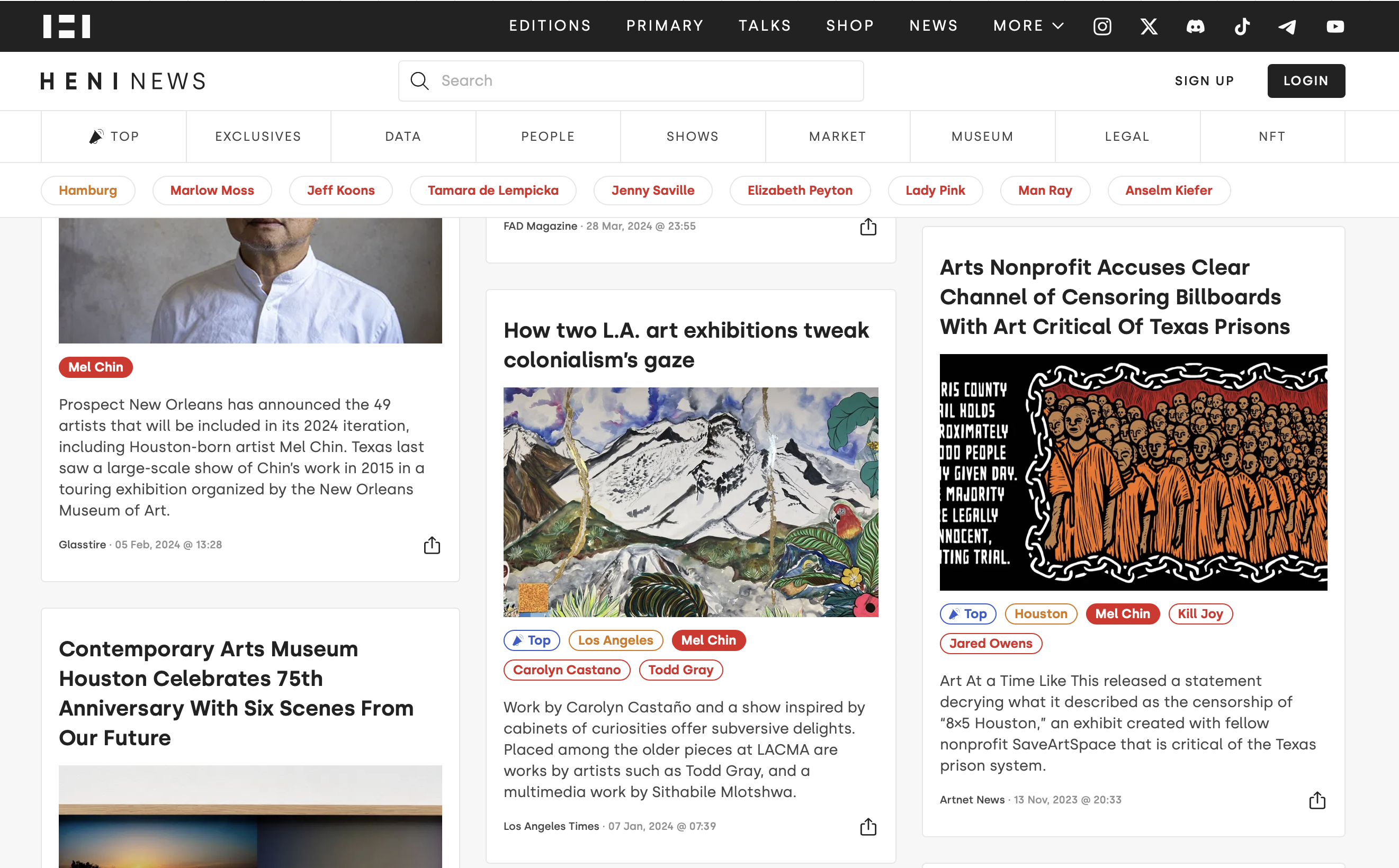Click the Los Angeles Times source name
This screenshot has height=868, width=1399.
tap(551, 827)
